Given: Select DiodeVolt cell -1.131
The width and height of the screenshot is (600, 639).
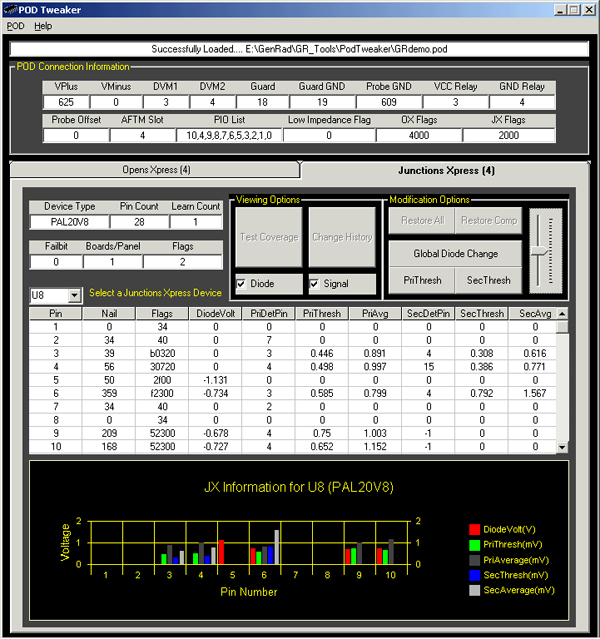Looking at the screenshot, I should (x=216, y=380).
